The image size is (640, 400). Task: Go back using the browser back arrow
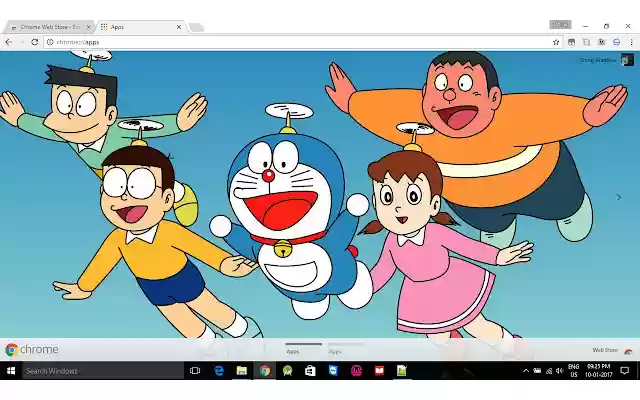(9, 42)
